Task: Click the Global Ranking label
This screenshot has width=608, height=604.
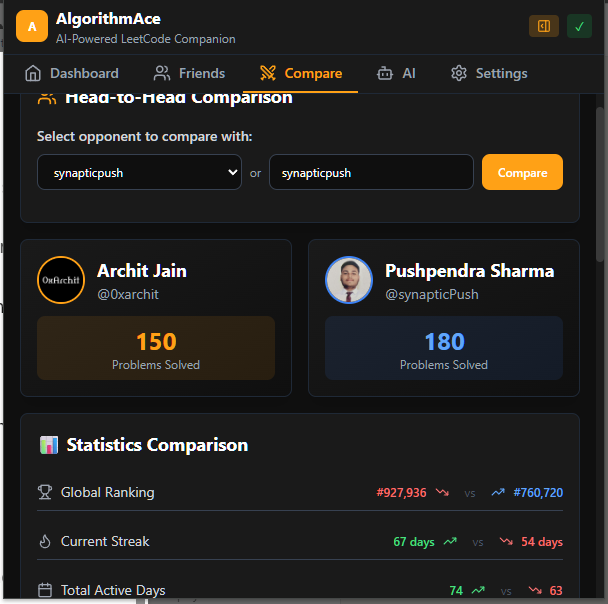Action: click(107, 492)
